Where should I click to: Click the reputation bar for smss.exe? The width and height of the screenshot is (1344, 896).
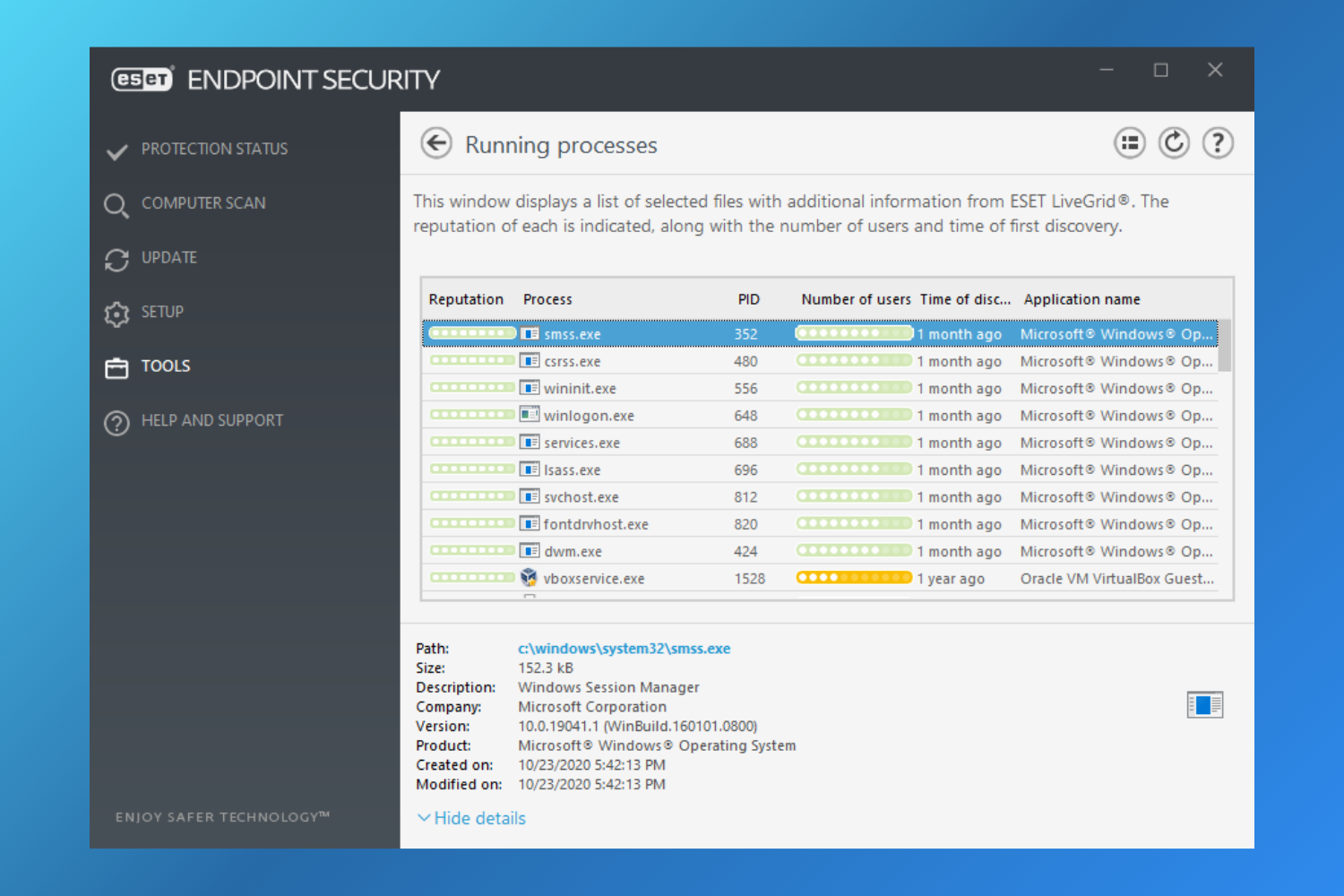pos(472,333)
